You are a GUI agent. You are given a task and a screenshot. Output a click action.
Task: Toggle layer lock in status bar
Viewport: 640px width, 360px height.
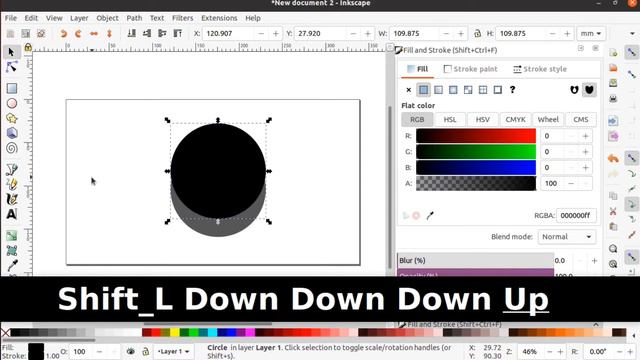click(145, 351)
